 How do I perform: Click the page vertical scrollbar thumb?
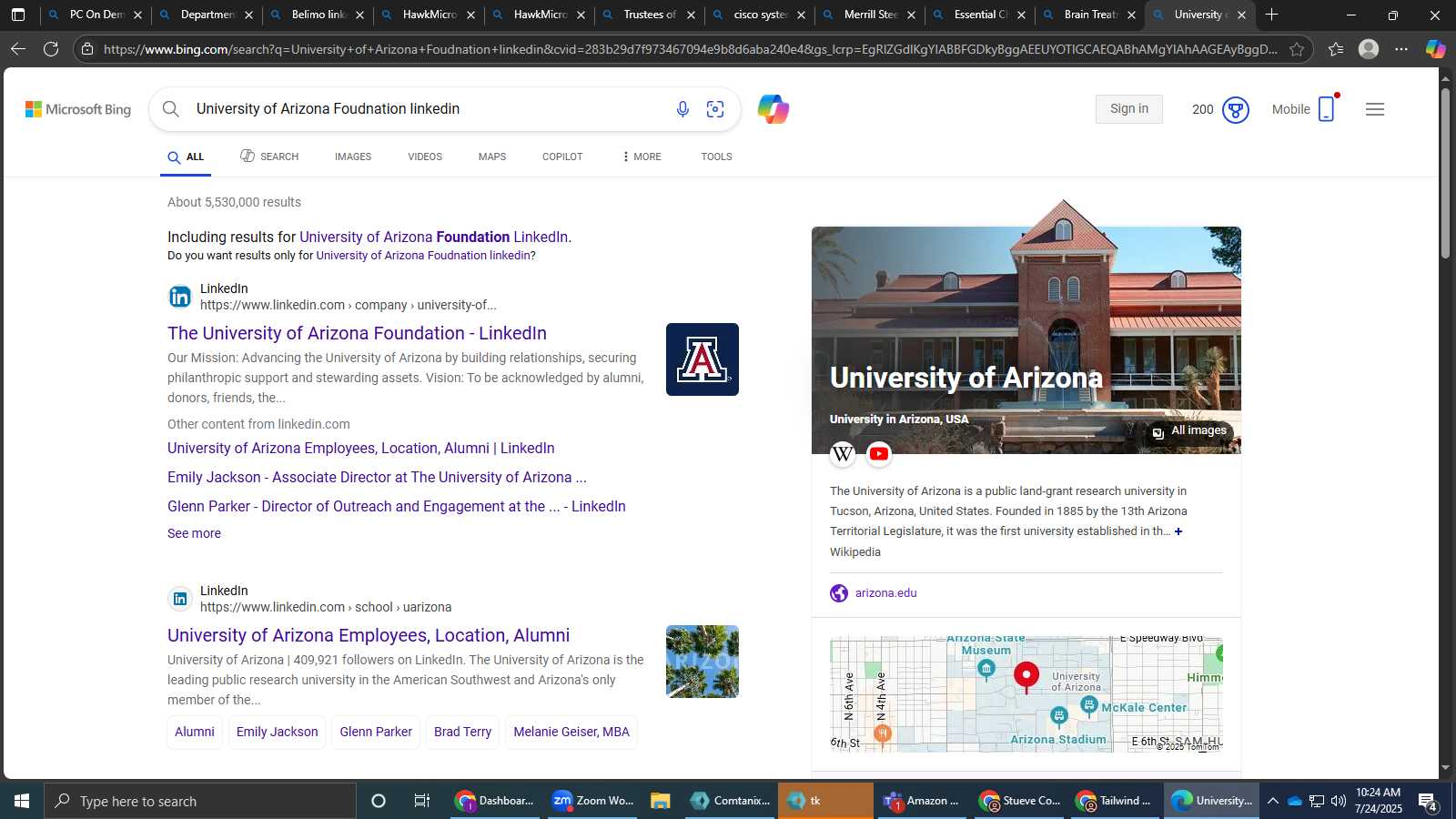coord(1445,173)
